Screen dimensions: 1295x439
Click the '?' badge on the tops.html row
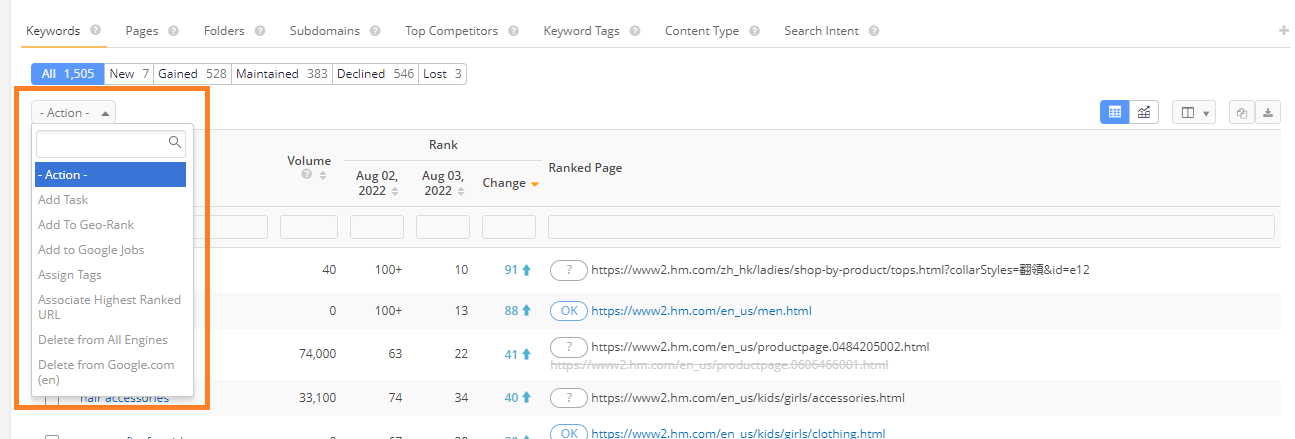[568, 270]
